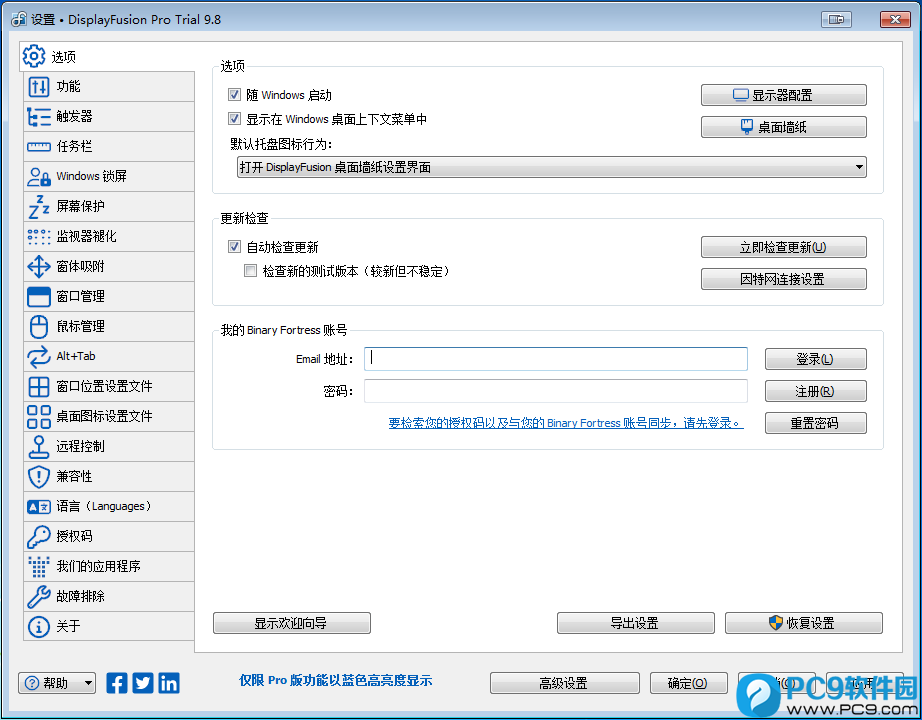This screenshot has width=922, height=720.
Task: Click the 登录 button
Action: tap(816, 359)
